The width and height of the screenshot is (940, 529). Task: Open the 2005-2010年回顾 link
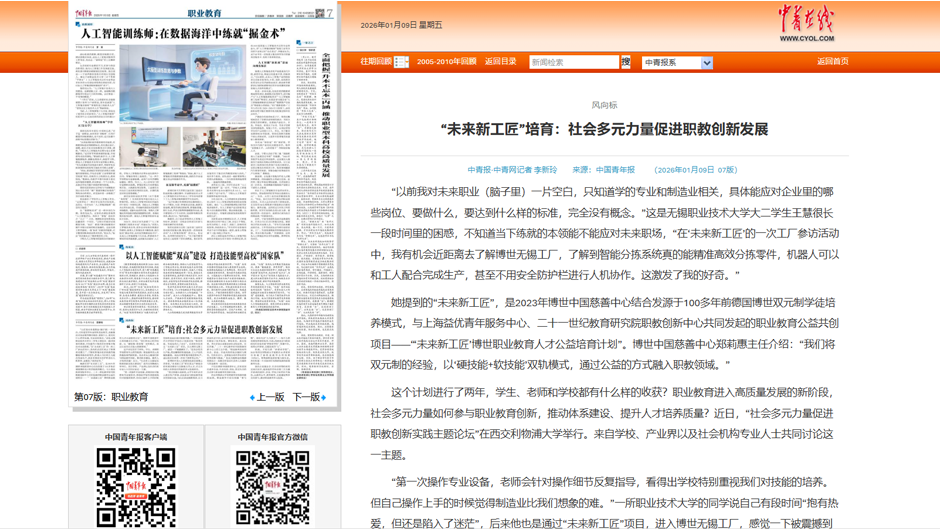(x=446, y=62)
